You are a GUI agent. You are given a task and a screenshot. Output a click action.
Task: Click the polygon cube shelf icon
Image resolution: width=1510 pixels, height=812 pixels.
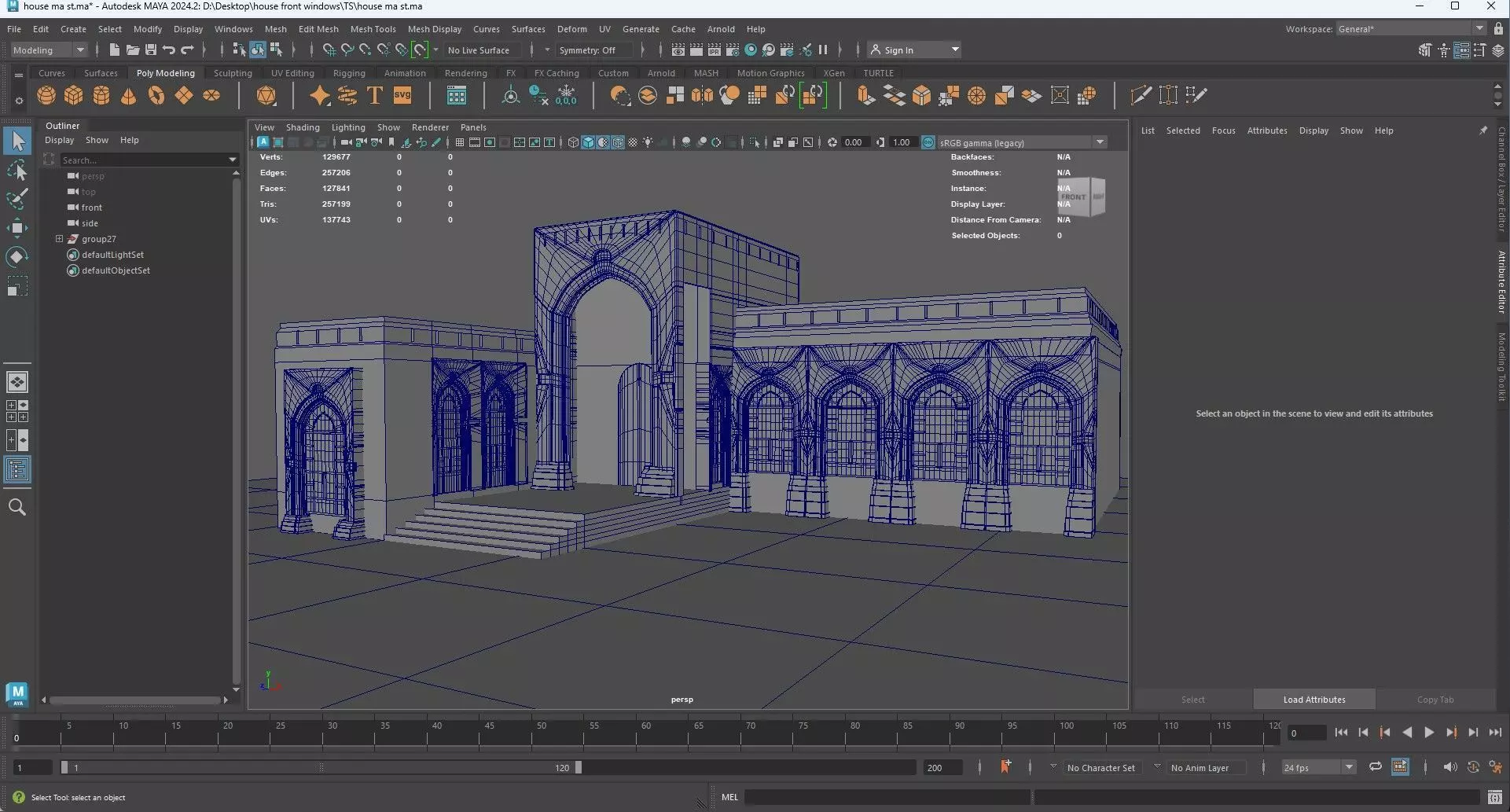point(74,96)
